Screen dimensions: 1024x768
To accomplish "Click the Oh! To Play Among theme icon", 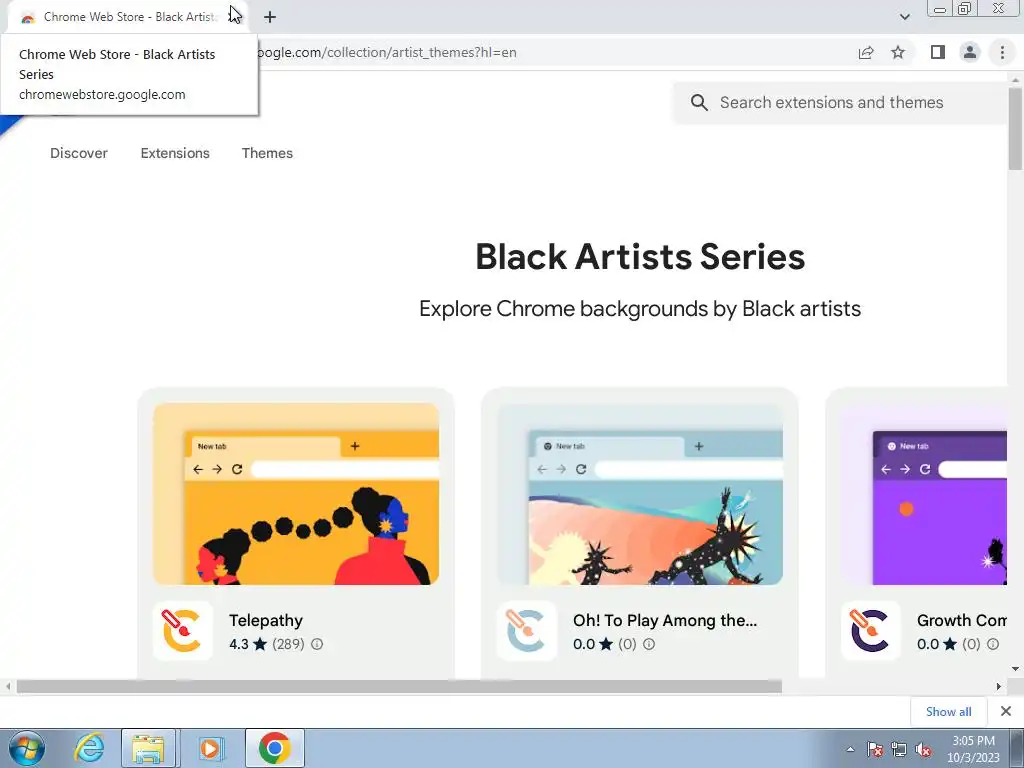I will (526, 631).
